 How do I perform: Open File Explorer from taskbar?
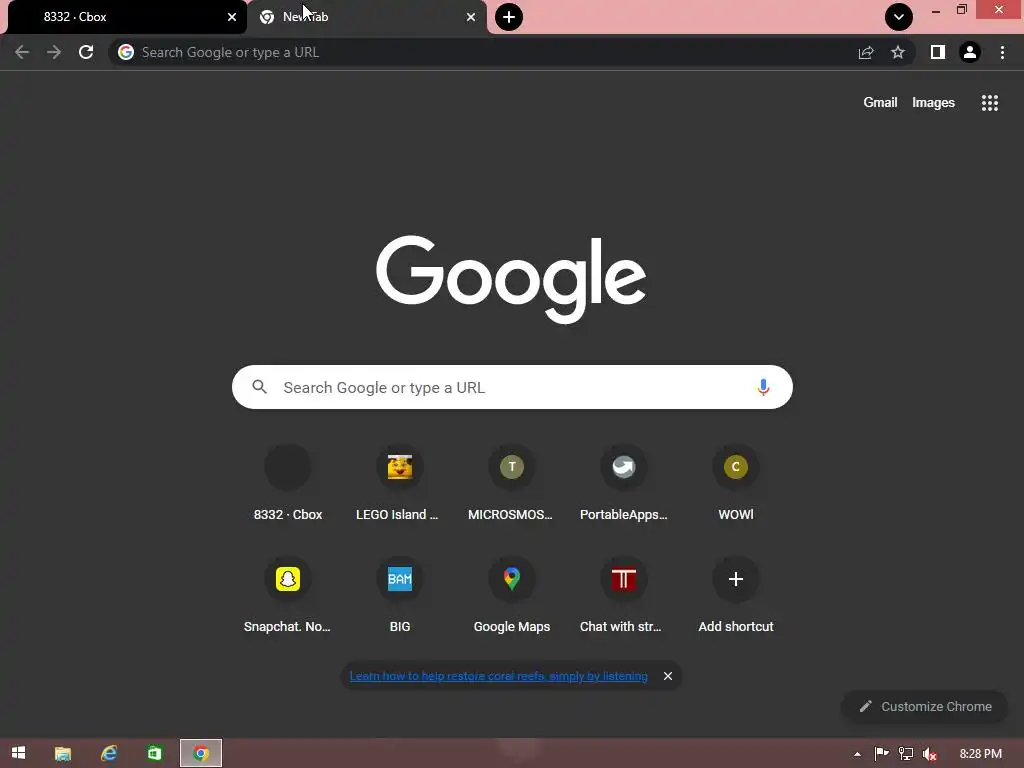pyautogui.click(x=63, y=753)
